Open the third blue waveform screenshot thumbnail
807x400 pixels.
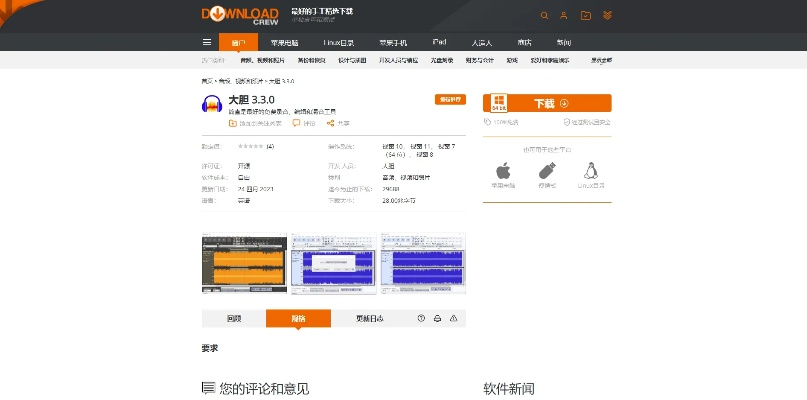coord(423,263)
